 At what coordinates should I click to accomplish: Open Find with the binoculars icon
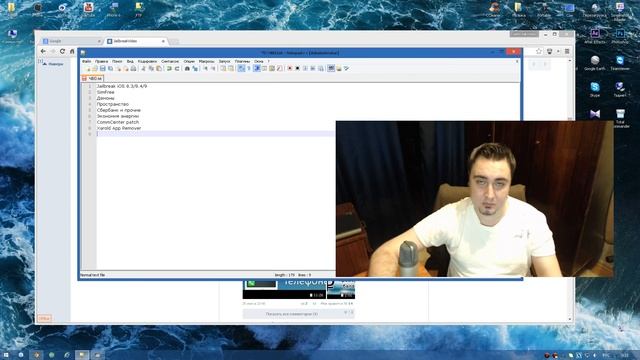(x=187, y=69)
